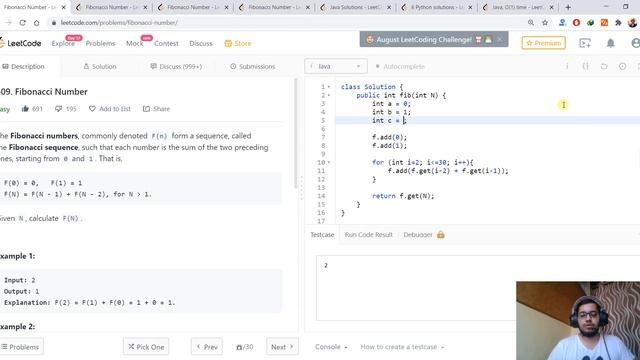Screen dimensions: 640x360
Task: Toggle the Autocomplete option
Action: tap(400, 66)
